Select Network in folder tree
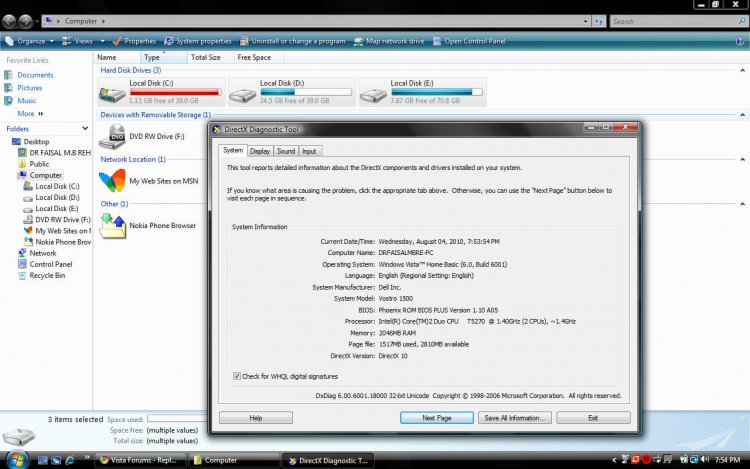Image resolution: width=750 pixels, height=469 pixels. coord(43,253)
